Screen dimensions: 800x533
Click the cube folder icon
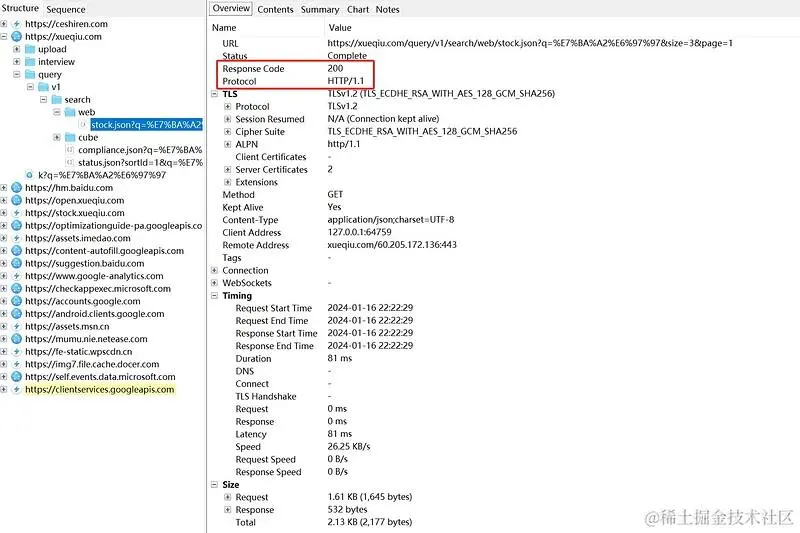coord(70,137)
